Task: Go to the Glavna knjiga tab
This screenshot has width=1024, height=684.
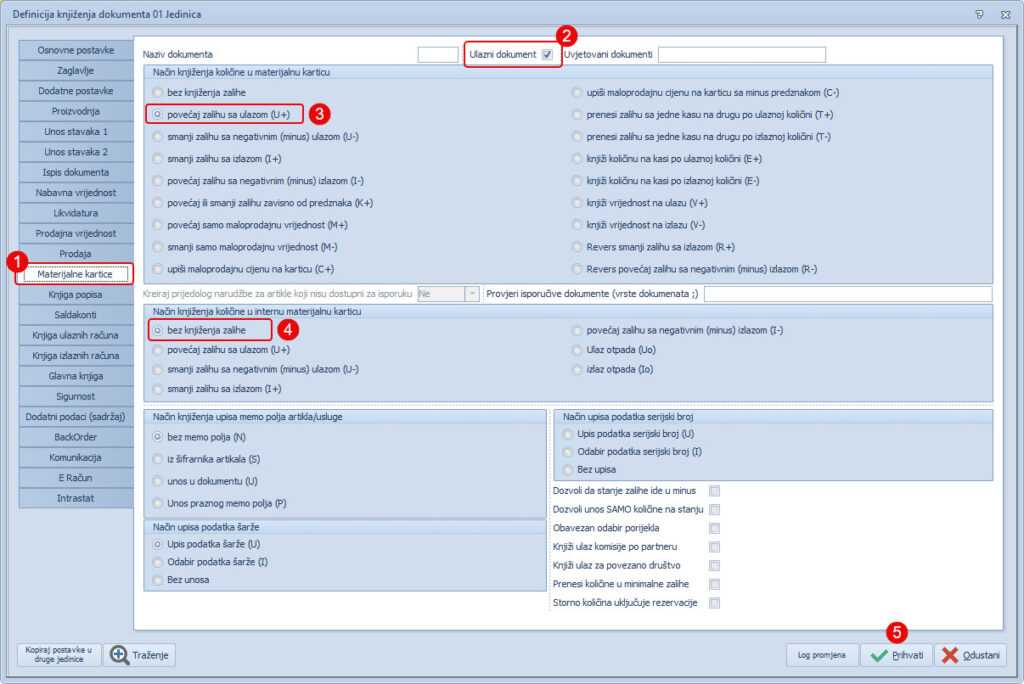Action: [75, 376]
